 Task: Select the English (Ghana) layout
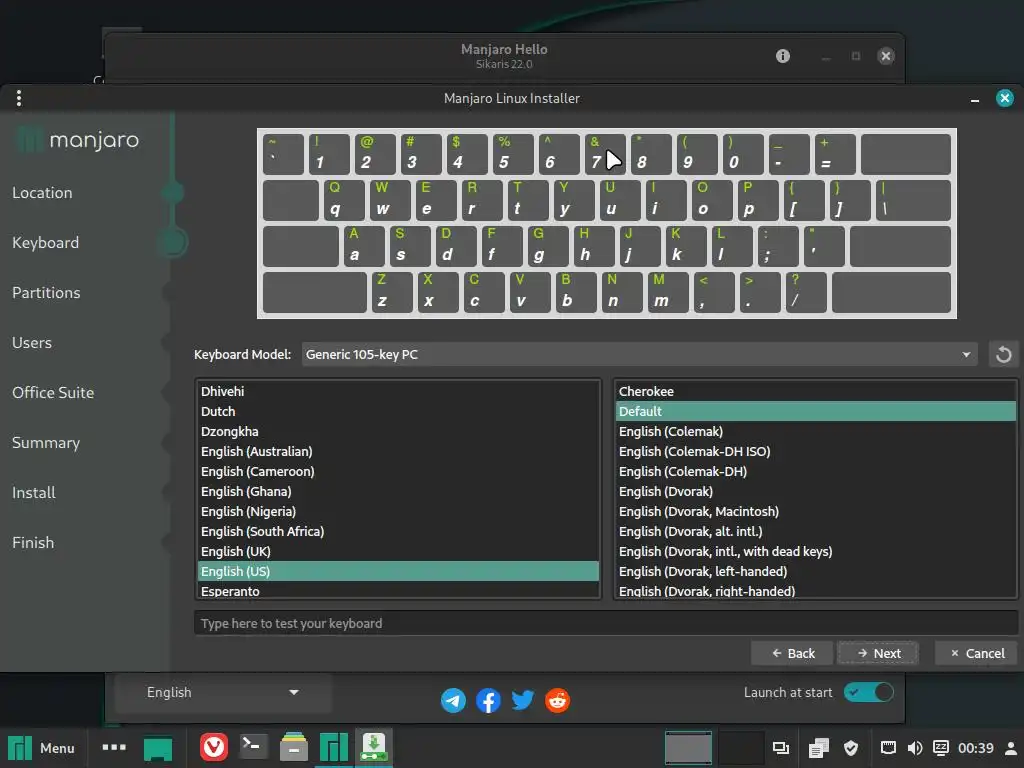point(398,491)
